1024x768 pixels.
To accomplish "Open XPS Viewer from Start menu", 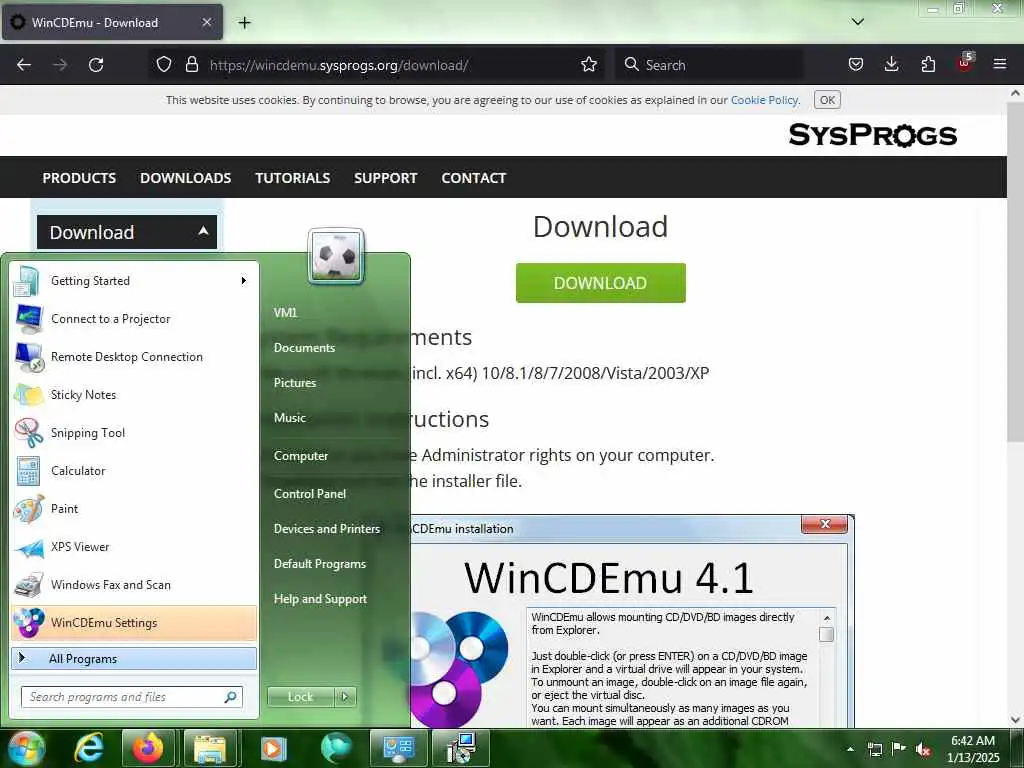I will pos(134,547).
